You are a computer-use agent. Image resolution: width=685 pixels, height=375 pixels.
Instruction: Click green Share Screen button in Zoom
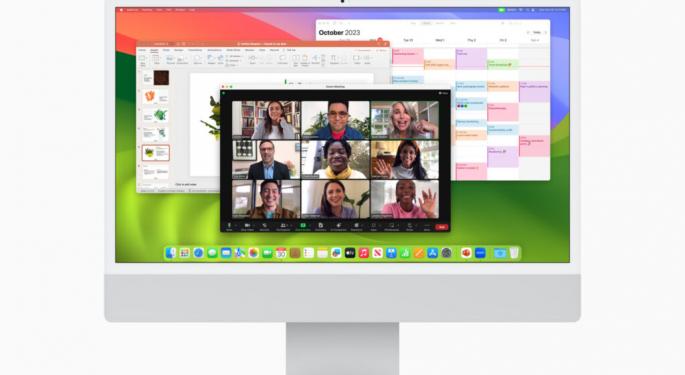tap(303, 226)
